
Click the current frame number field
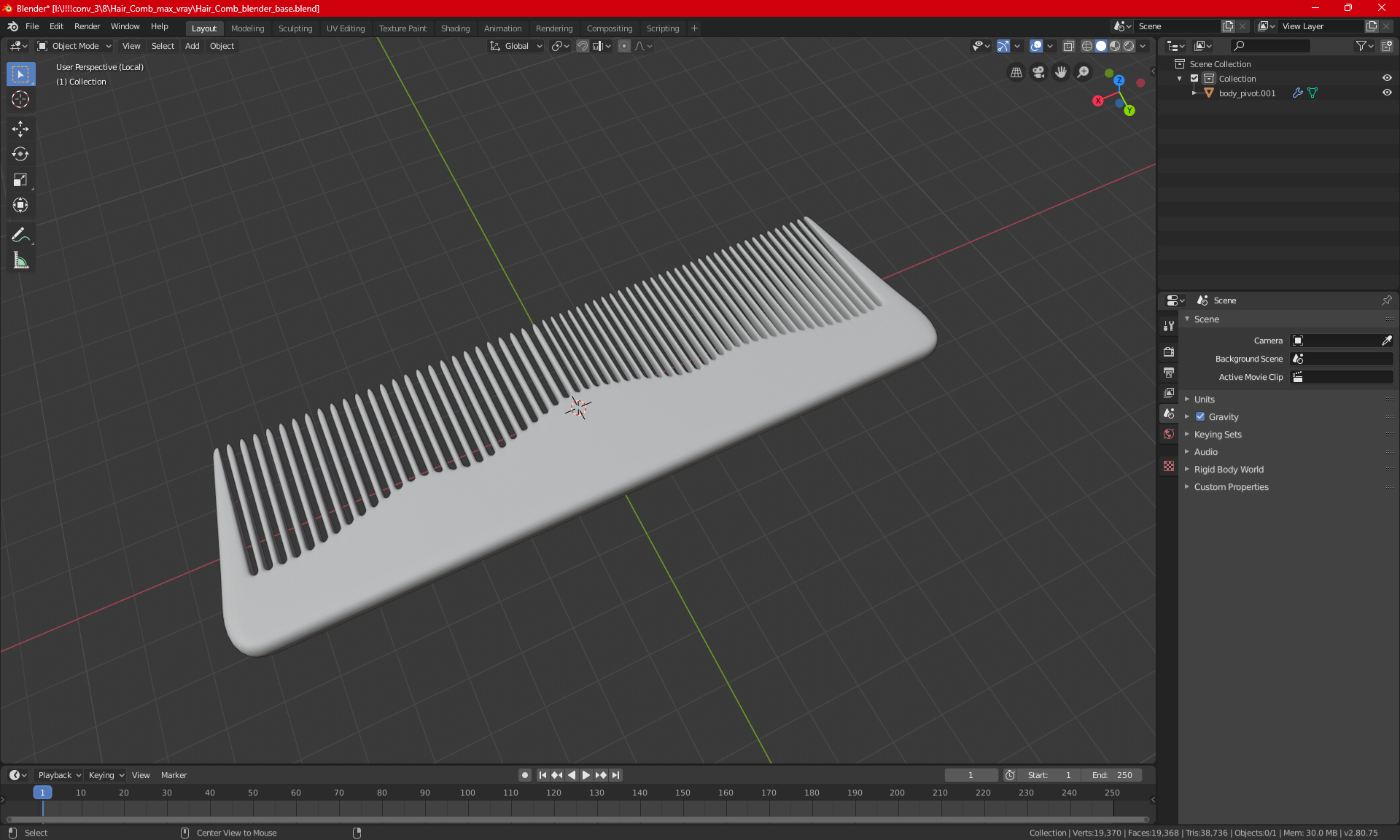(x=971, y=775)
